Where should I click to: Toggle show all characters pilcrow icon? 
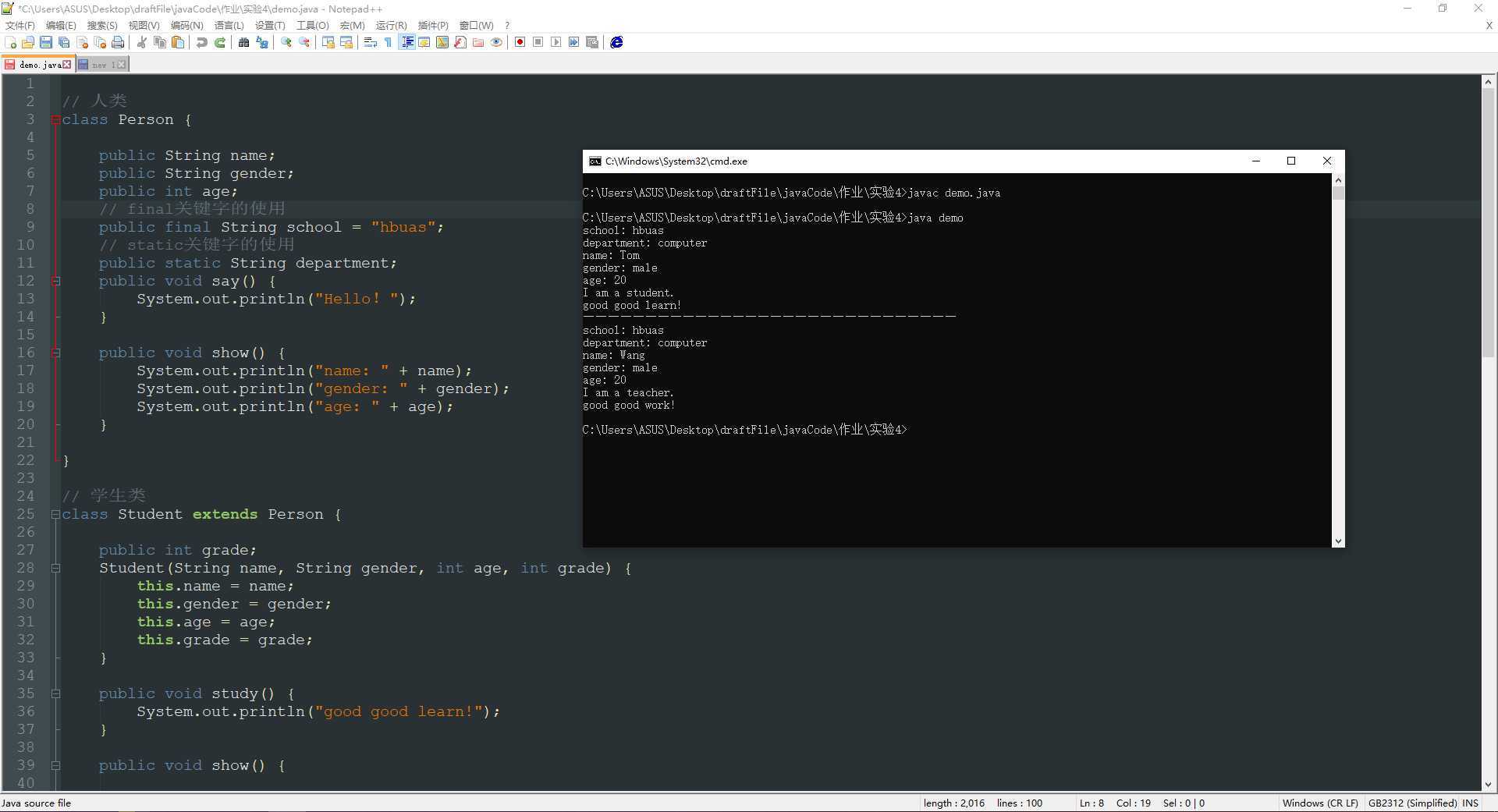click(389, 42)
